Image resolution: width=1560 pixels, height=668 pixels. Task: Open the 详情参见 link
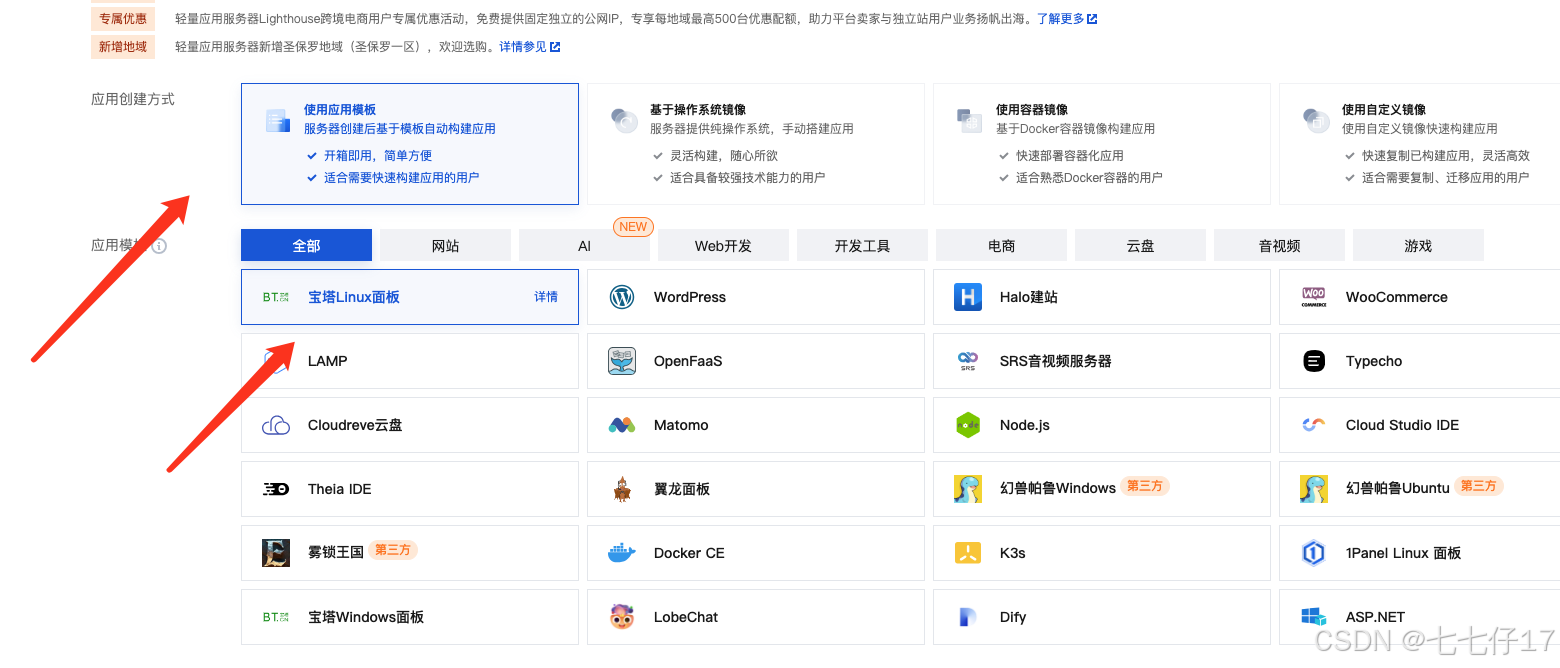(530, 47)
